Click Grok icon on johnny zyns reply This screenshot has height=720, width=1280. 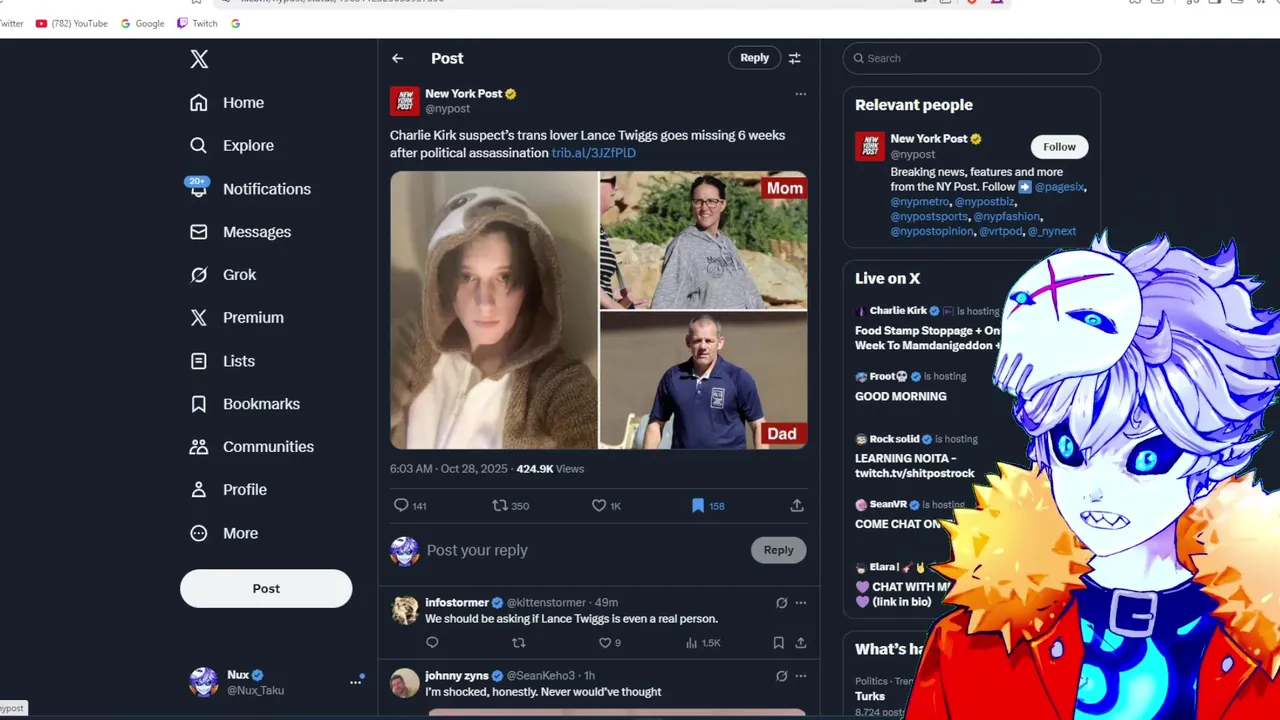[782, 676]
